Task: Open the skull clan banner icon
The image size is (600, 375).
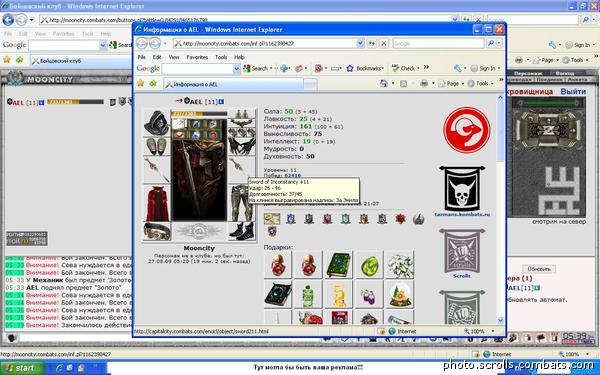Action: coord(462,189)
